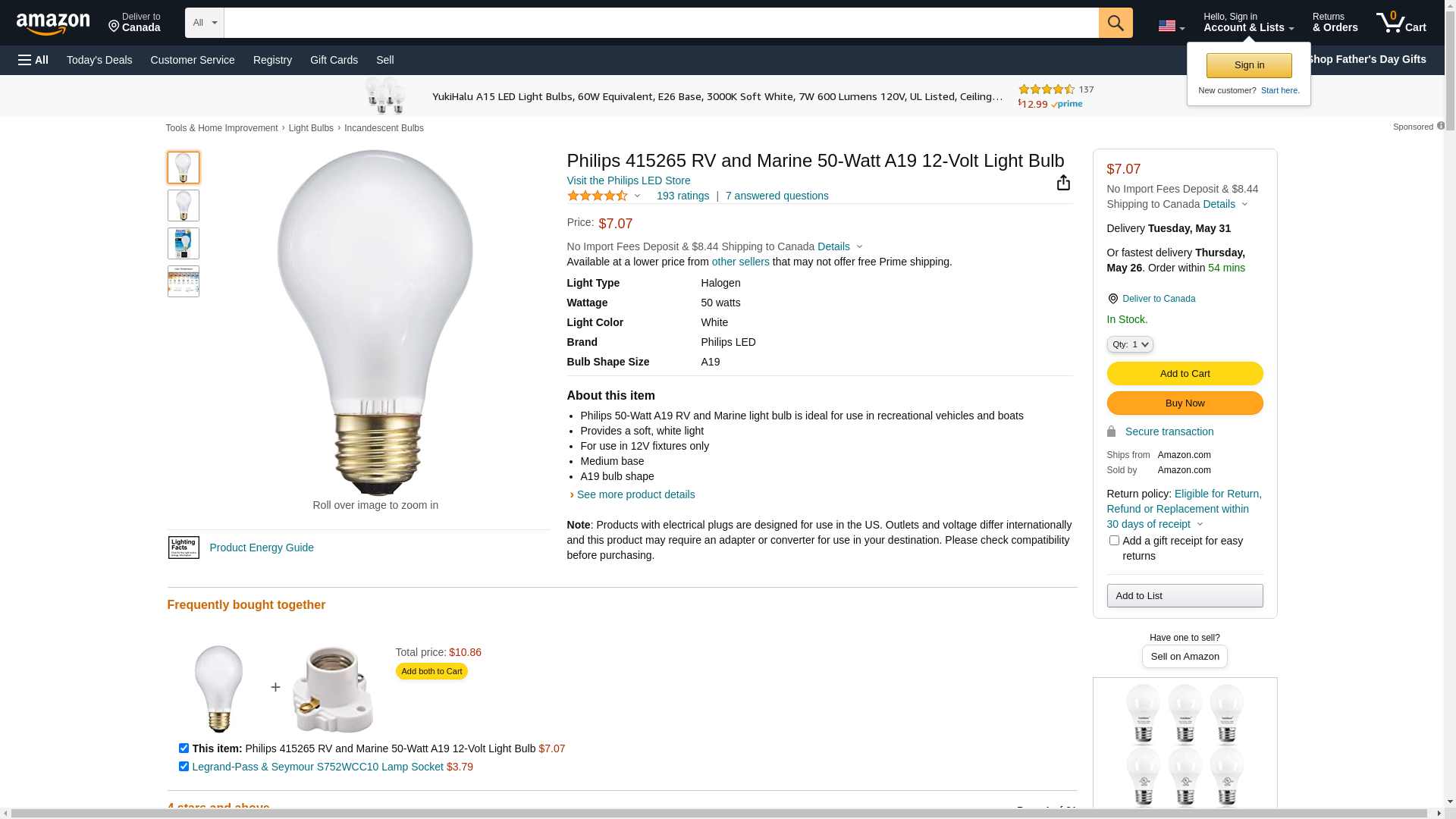1456x819 pixels.
Task: Click into the Amazon search field
Action: tap(661, 23)
